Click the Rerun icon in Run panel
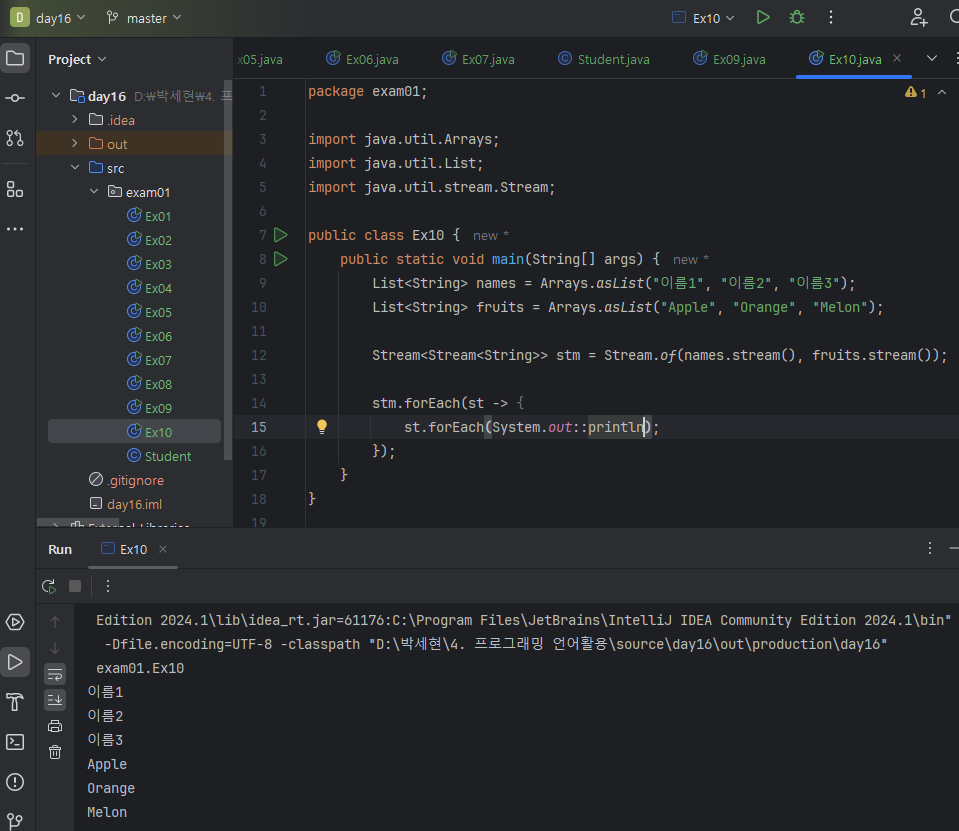The image size is (959, 831). coord(48,586)
